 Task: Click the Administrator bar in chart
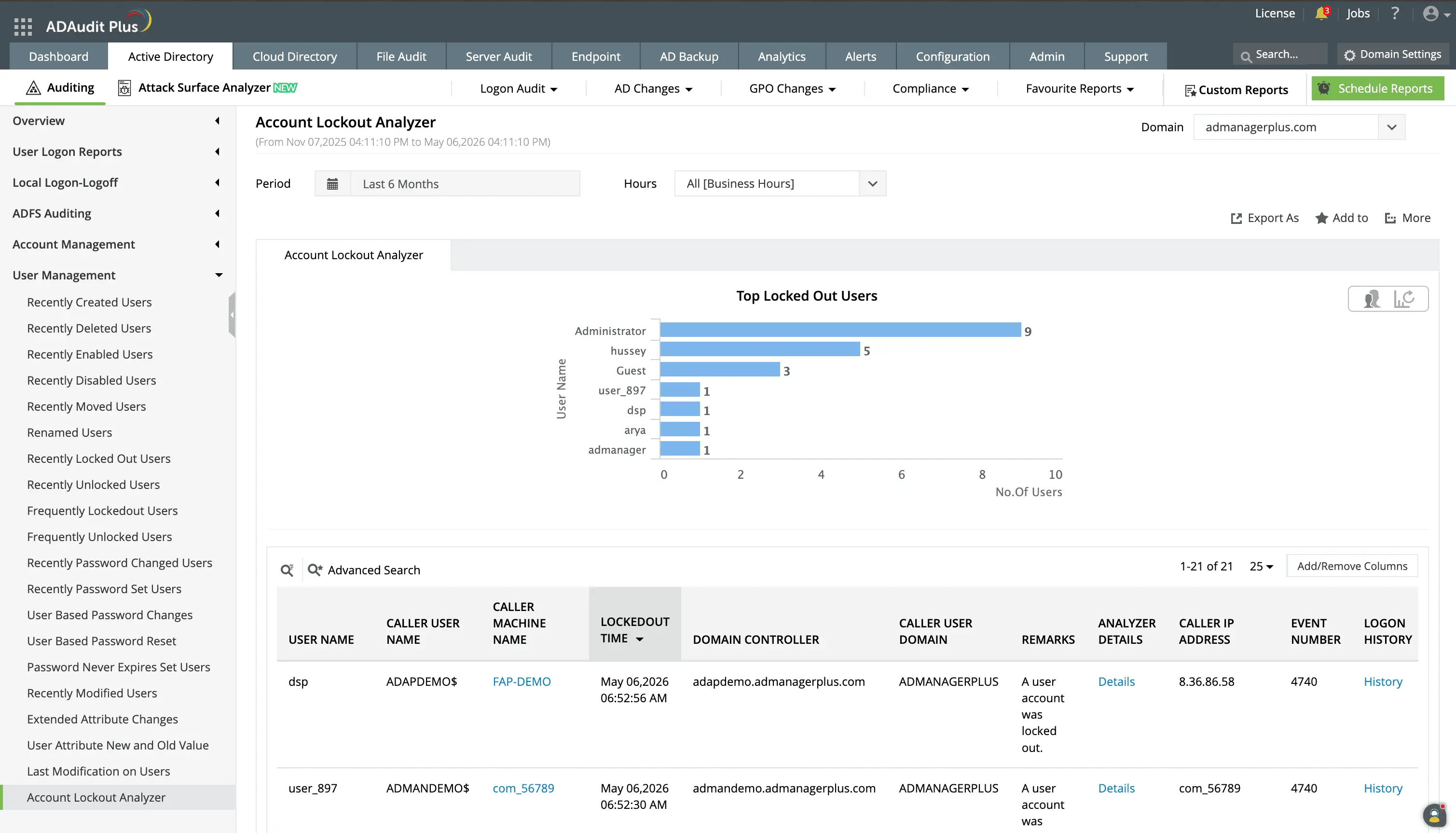(x=840, y=330)
